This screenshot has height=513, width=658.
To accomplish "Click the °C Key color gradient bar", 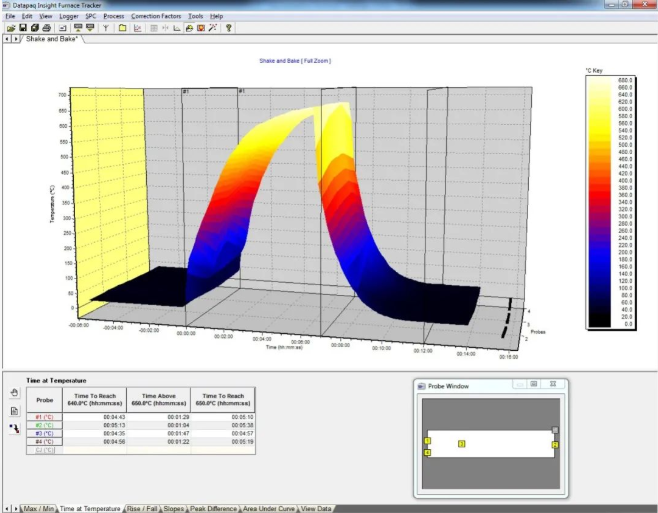I will [600, 202].
